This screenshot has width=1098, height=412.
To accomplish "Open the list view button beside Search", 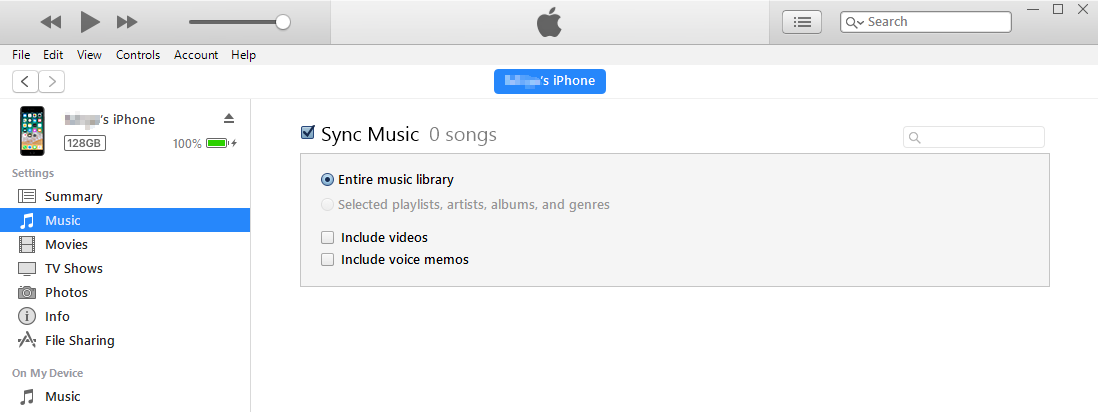I will pyautogui.click(x=802, y=22).
